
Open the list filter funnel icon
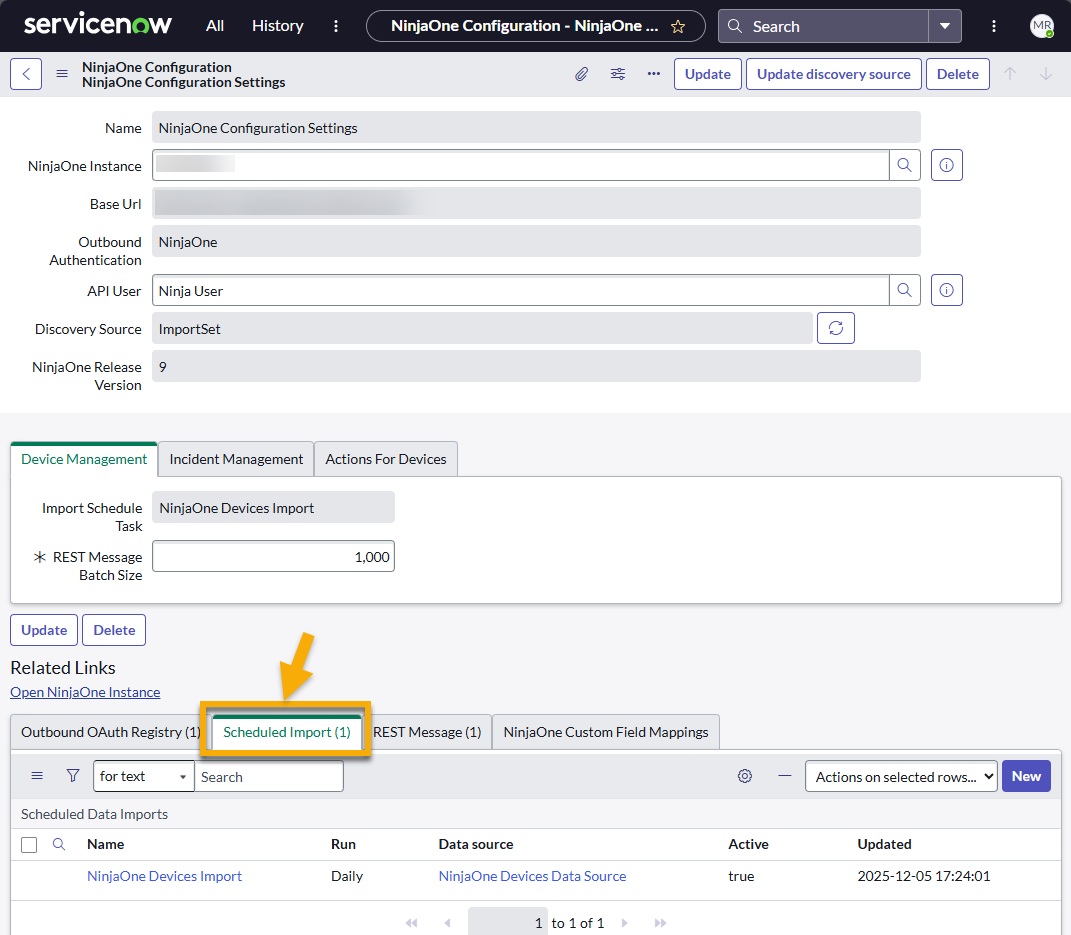tap(73, 776)
